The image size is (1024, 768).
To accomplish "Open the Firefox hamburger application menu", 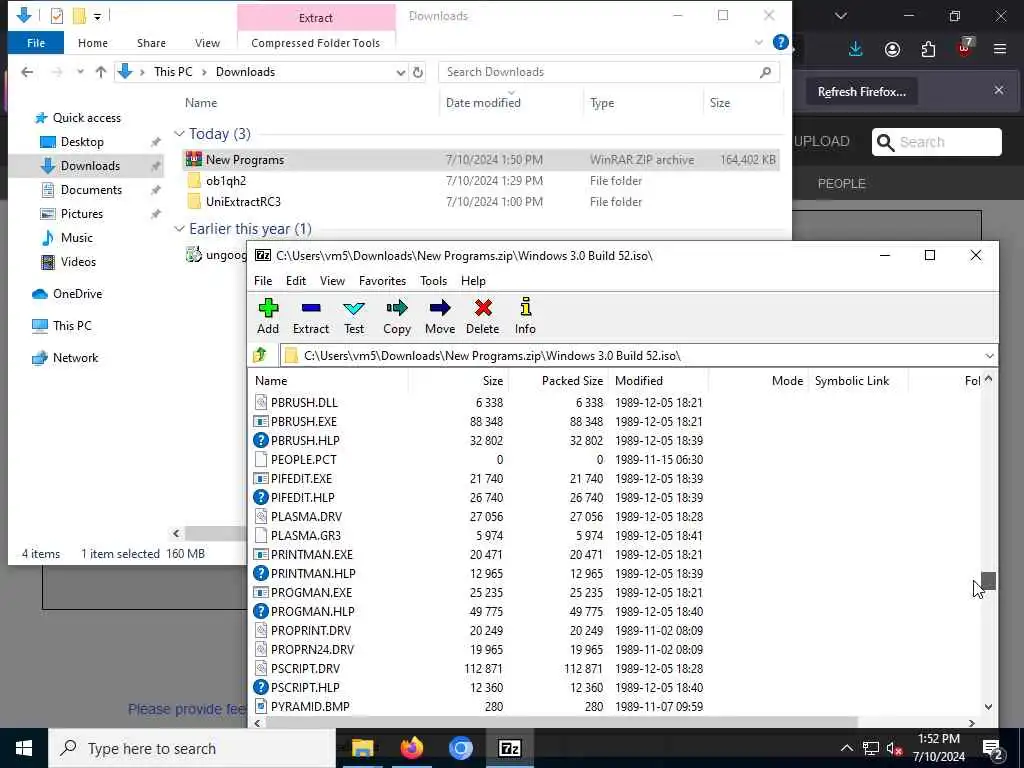I will click(999, 49).
